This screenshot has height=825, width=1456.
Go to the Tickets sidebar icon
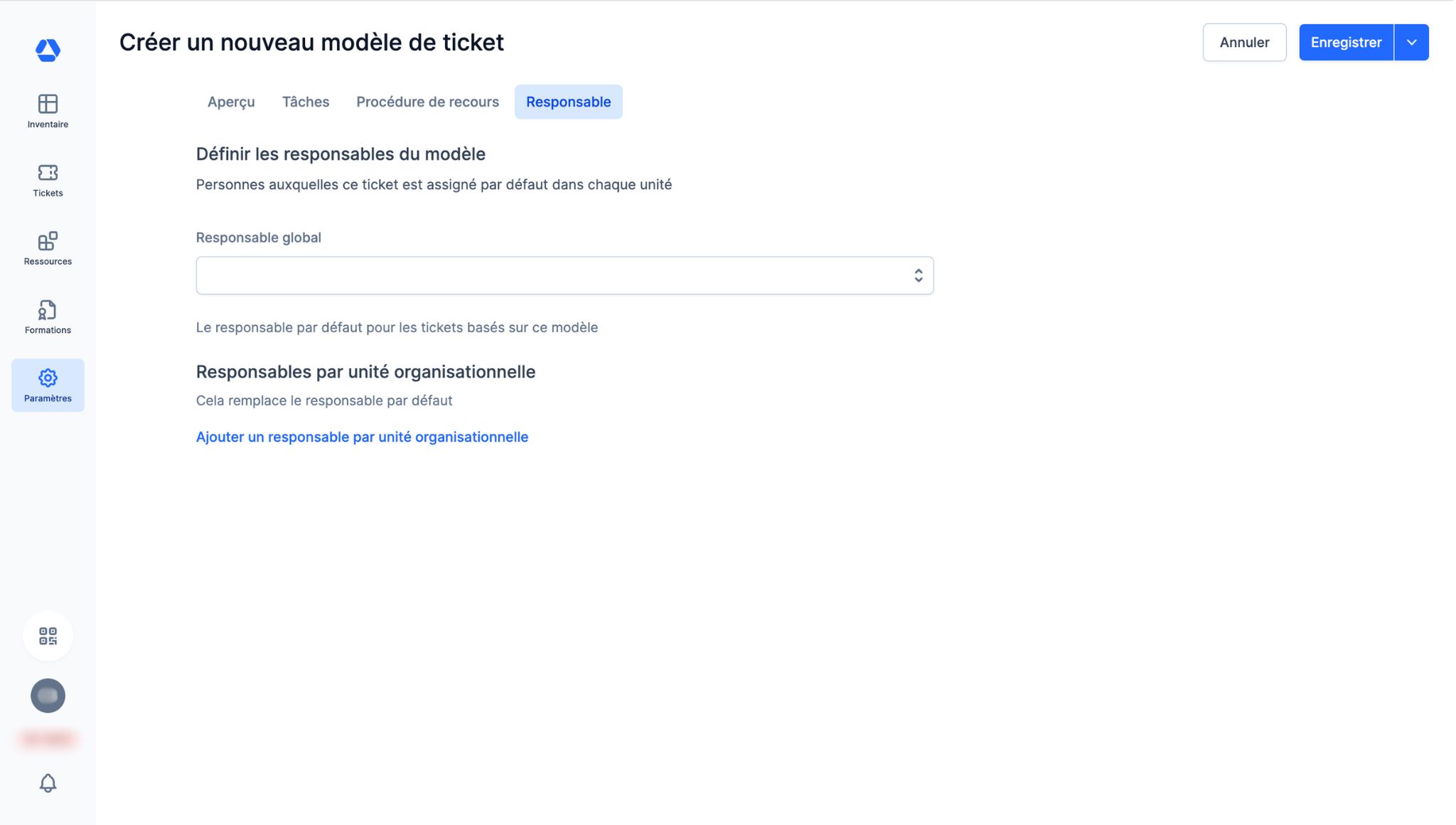(48, 173)
